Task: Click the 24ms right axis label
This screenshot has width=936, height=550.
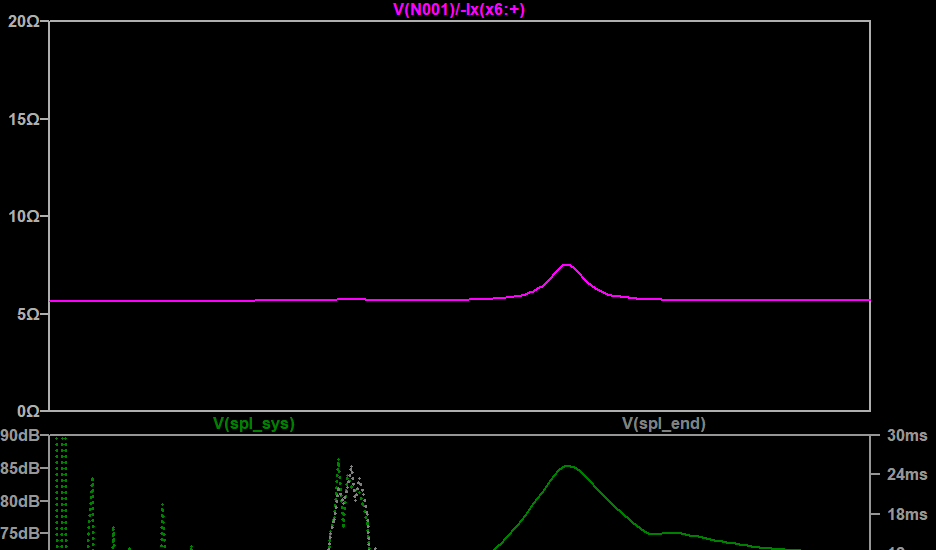Action: [907, 474]
